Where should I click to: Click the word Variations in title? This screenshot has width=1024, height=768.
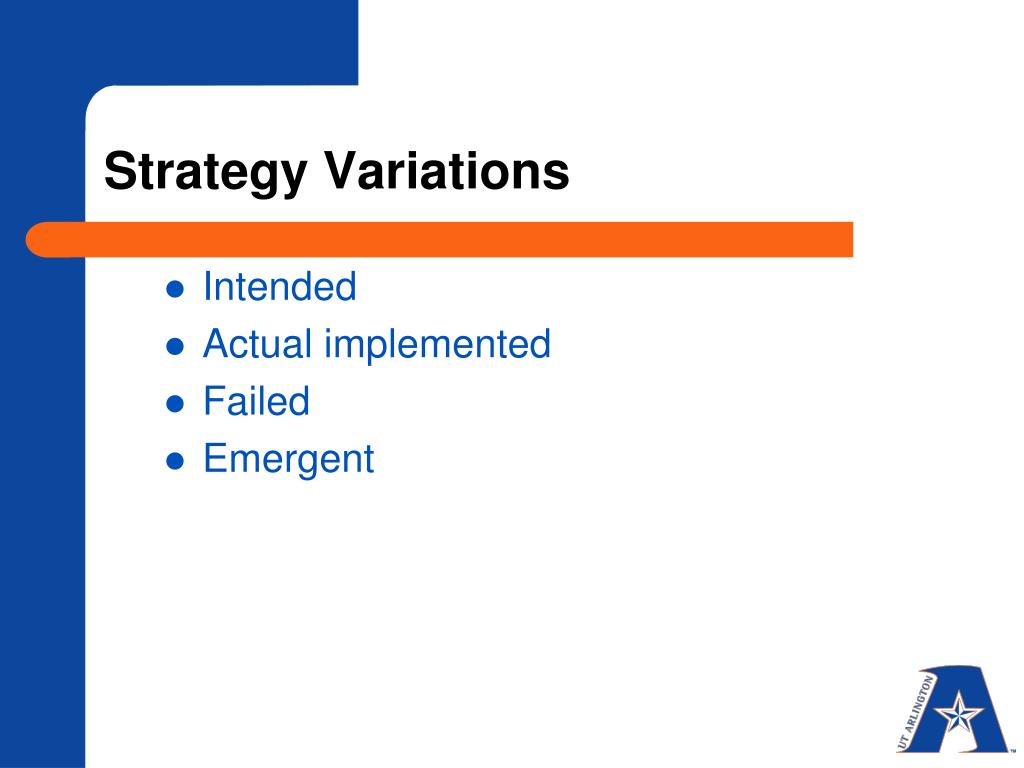coord(447,170)
